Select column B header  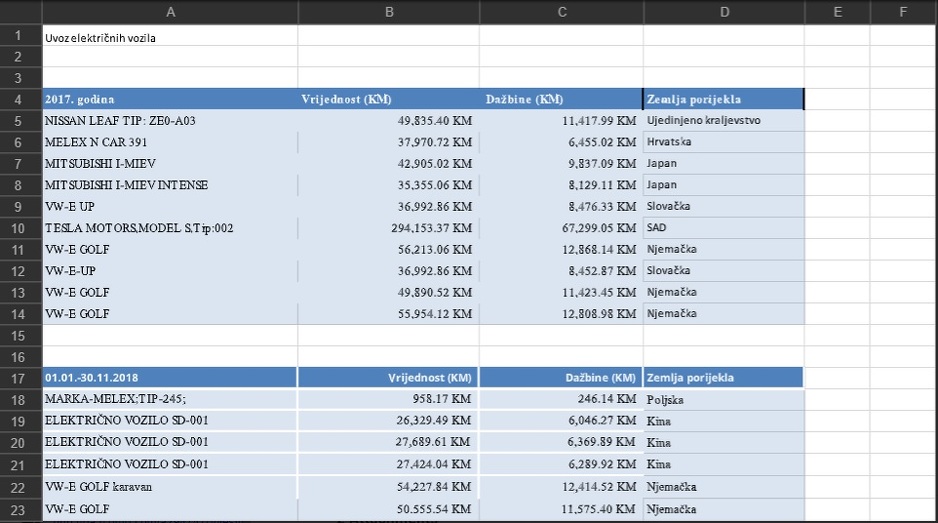[388, 12]
